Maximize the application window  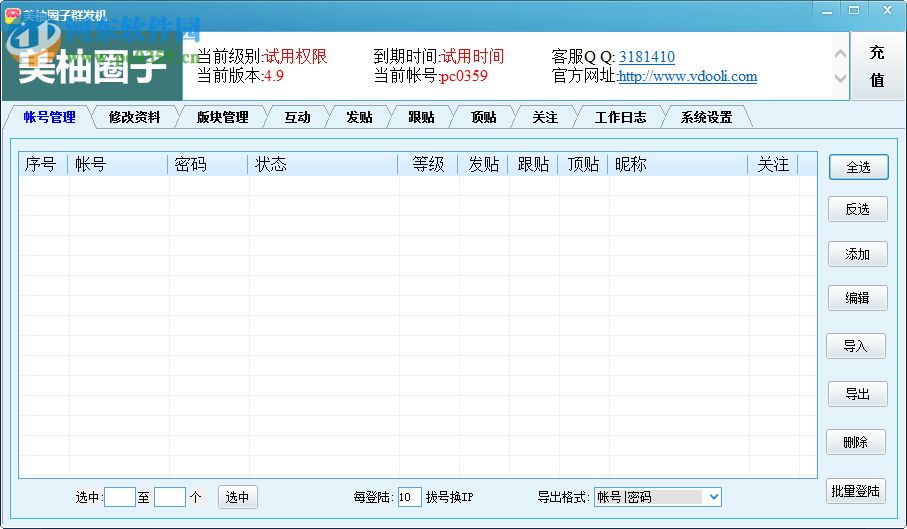tap(854, 11)
